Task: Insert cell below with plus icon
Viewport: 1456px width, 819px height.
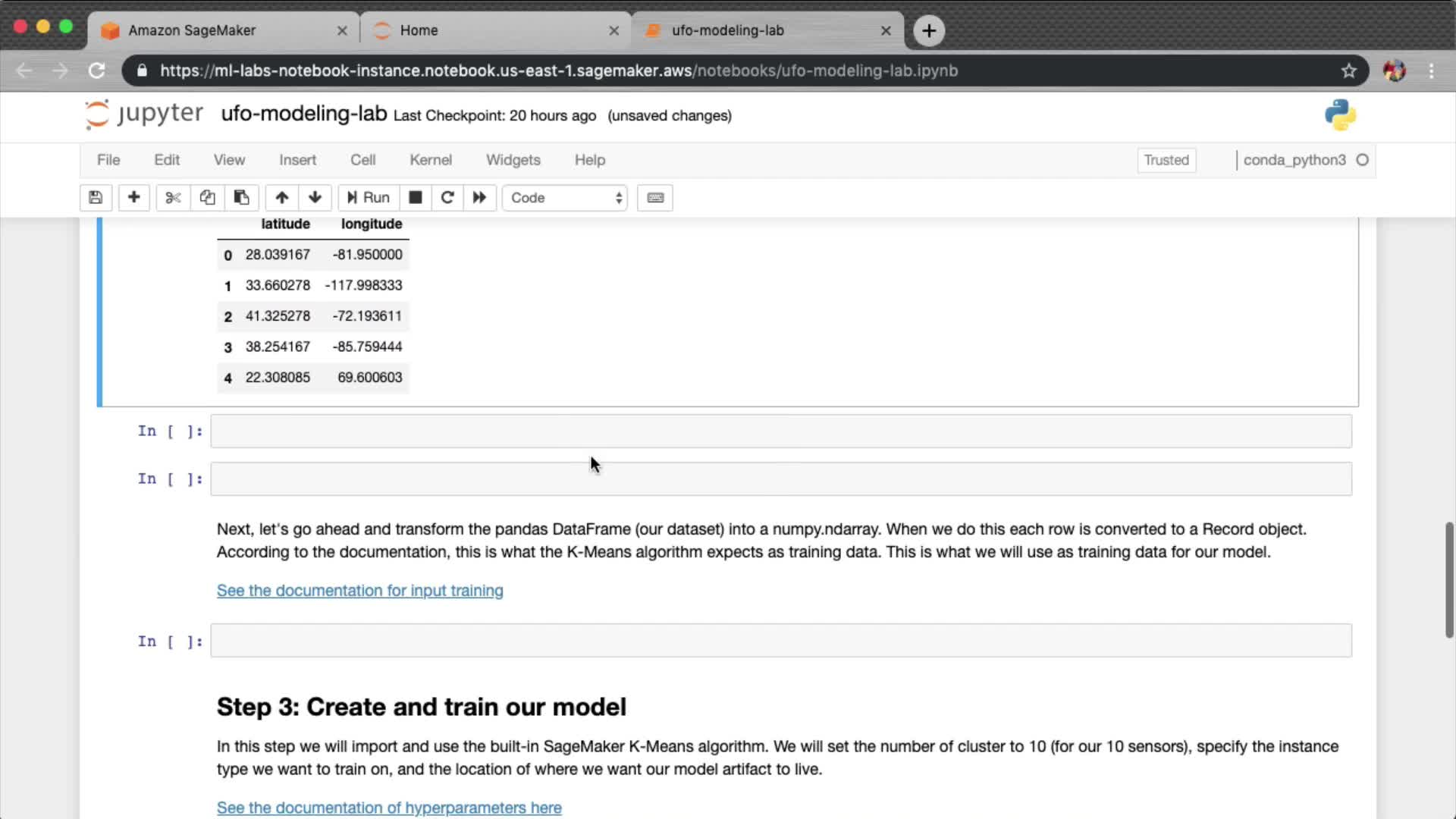Action: click(x=133, y=198)
